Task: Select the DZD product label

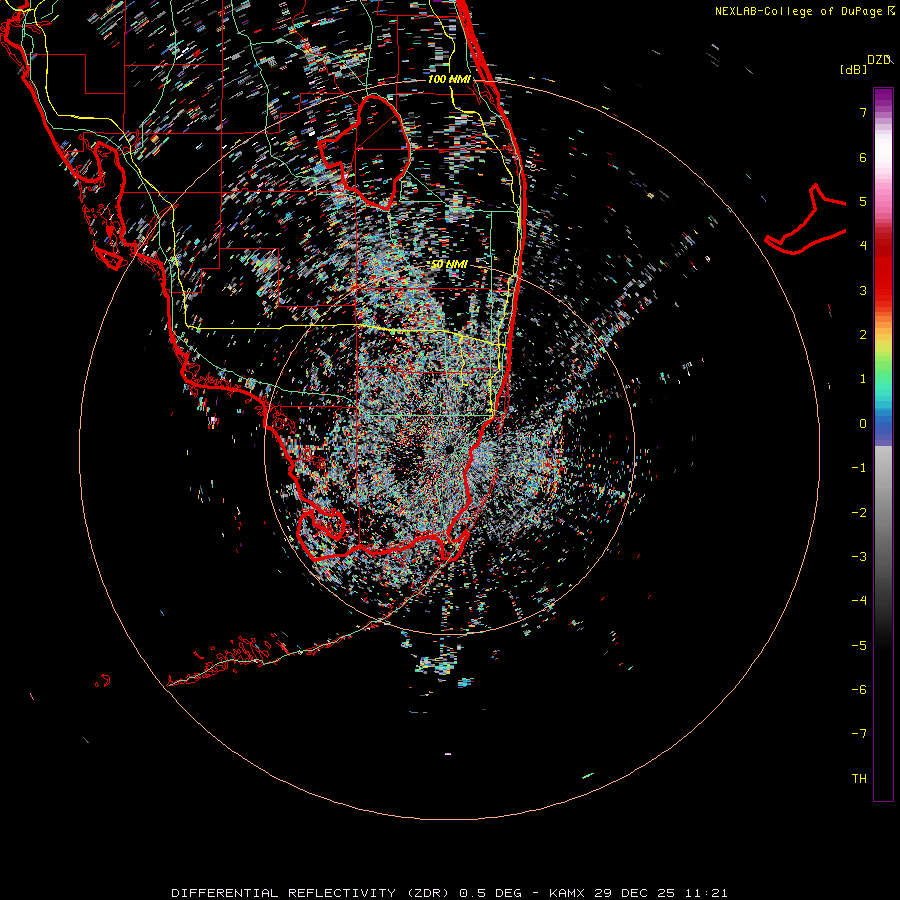Action: coord(878,60)
